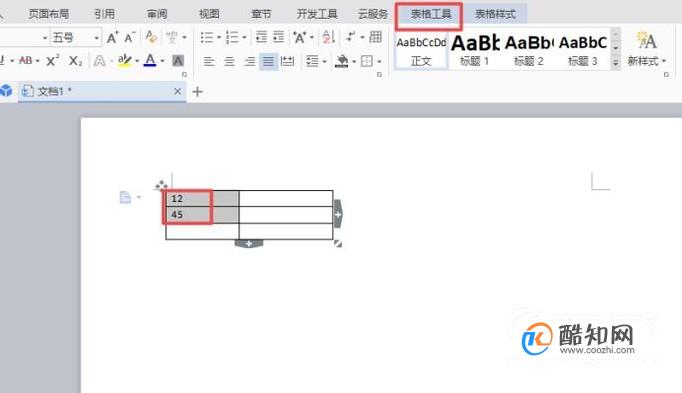682x393 pixels.
Task: Apply subscript formatting
Action: click(x=75, y=61)
